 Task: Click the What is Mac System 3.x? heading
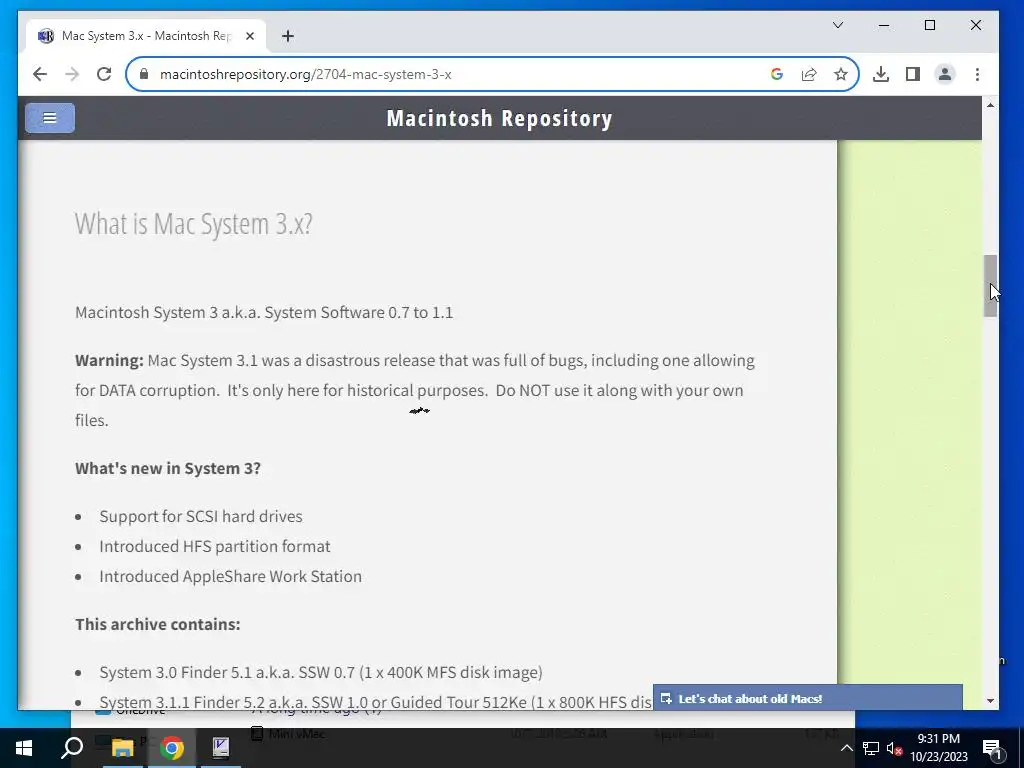pos(193,224)
